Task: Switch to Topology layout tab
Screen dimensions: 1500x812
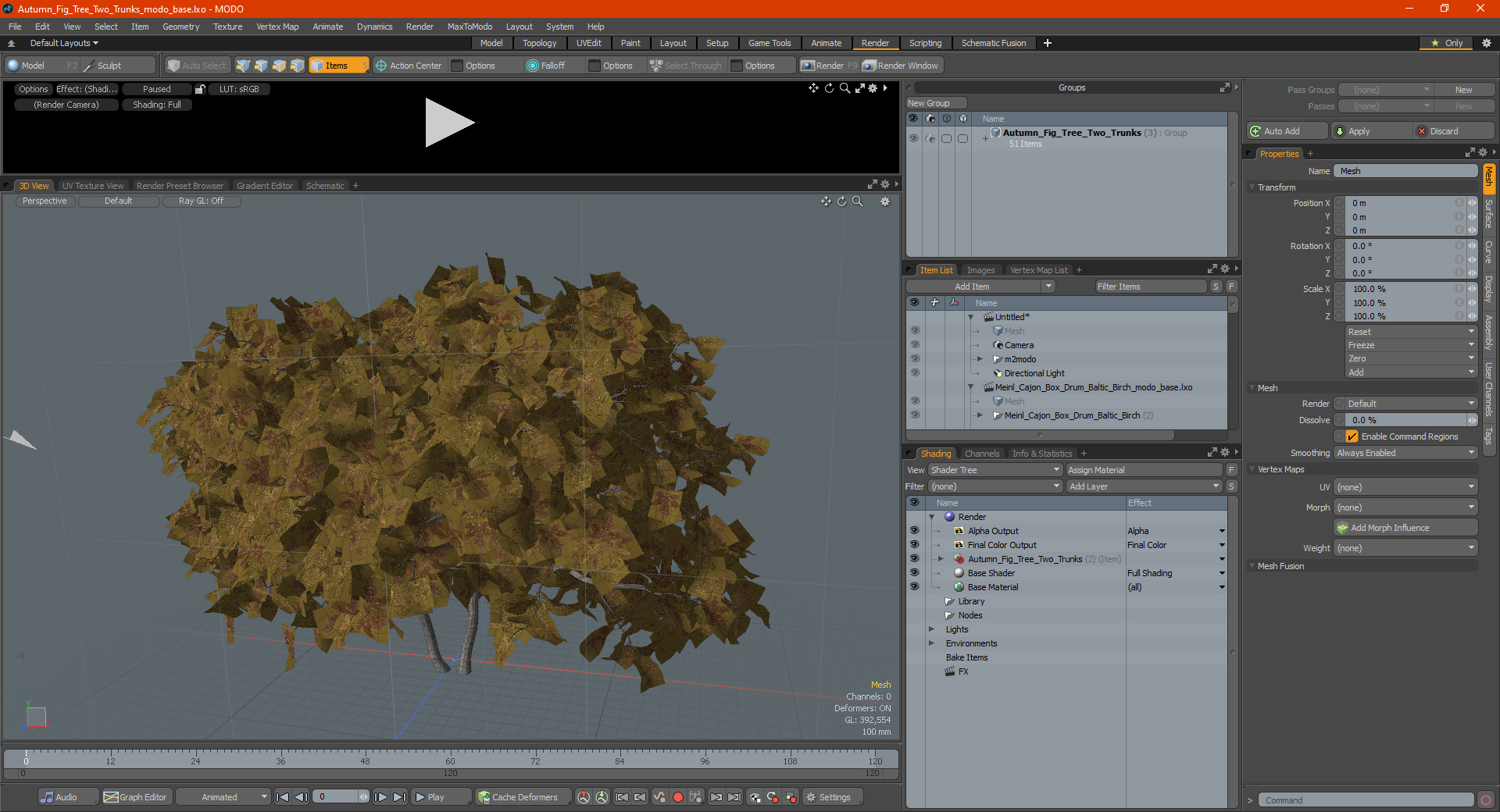Action: (x=539, y=43)
